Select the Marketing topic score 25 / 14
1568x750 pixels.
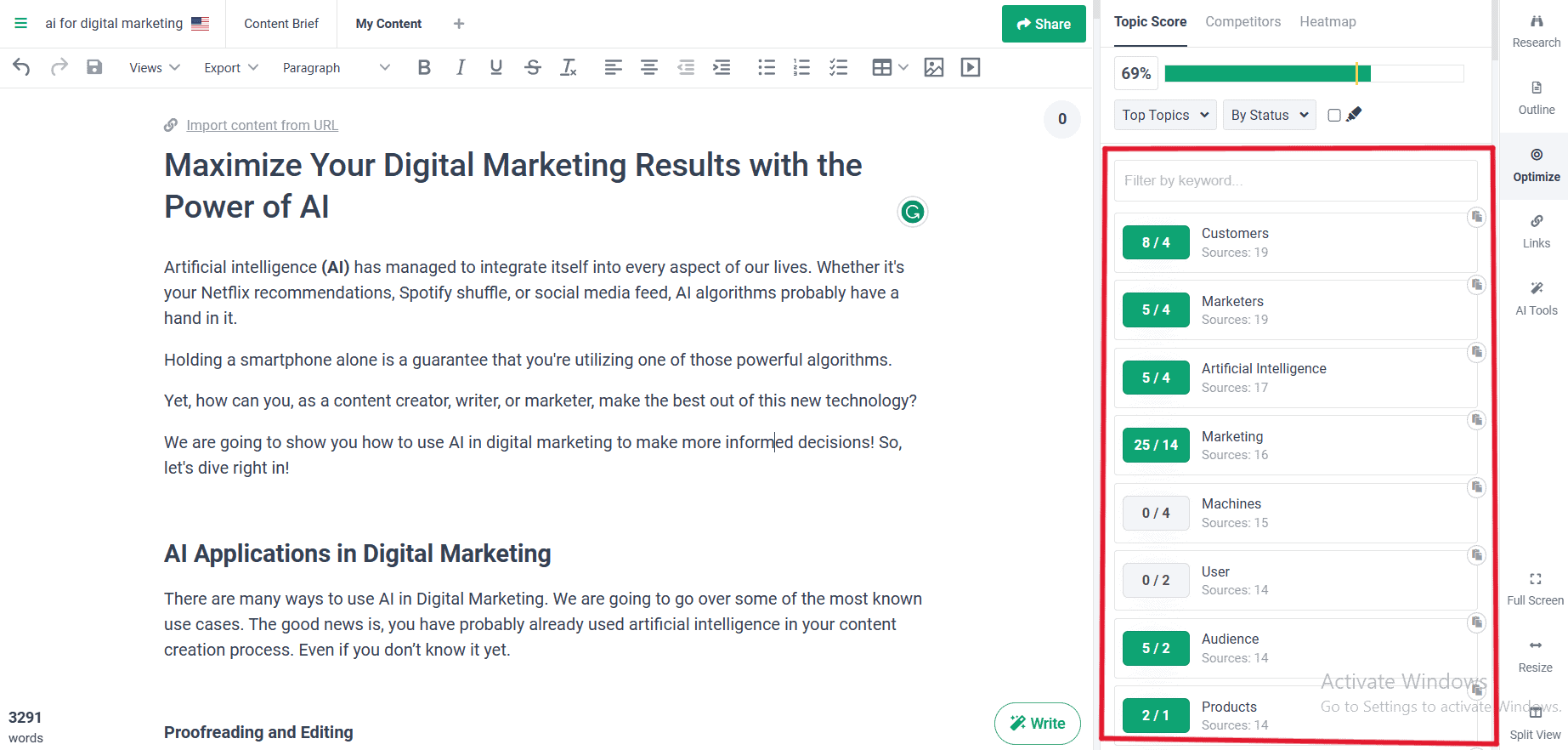(x=1156, y=445)
